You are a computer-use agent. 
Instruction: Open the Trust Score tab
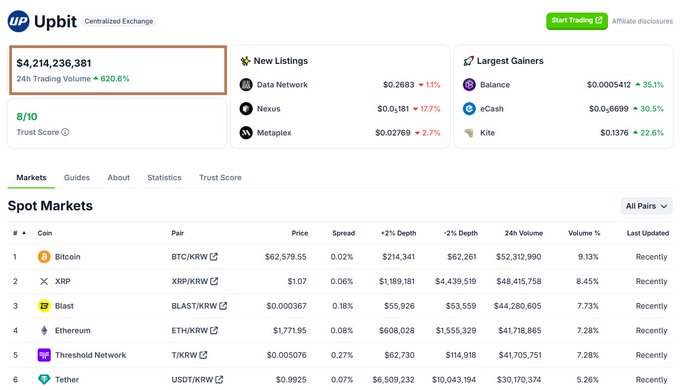pyautogui.click(x=220, y=177)
